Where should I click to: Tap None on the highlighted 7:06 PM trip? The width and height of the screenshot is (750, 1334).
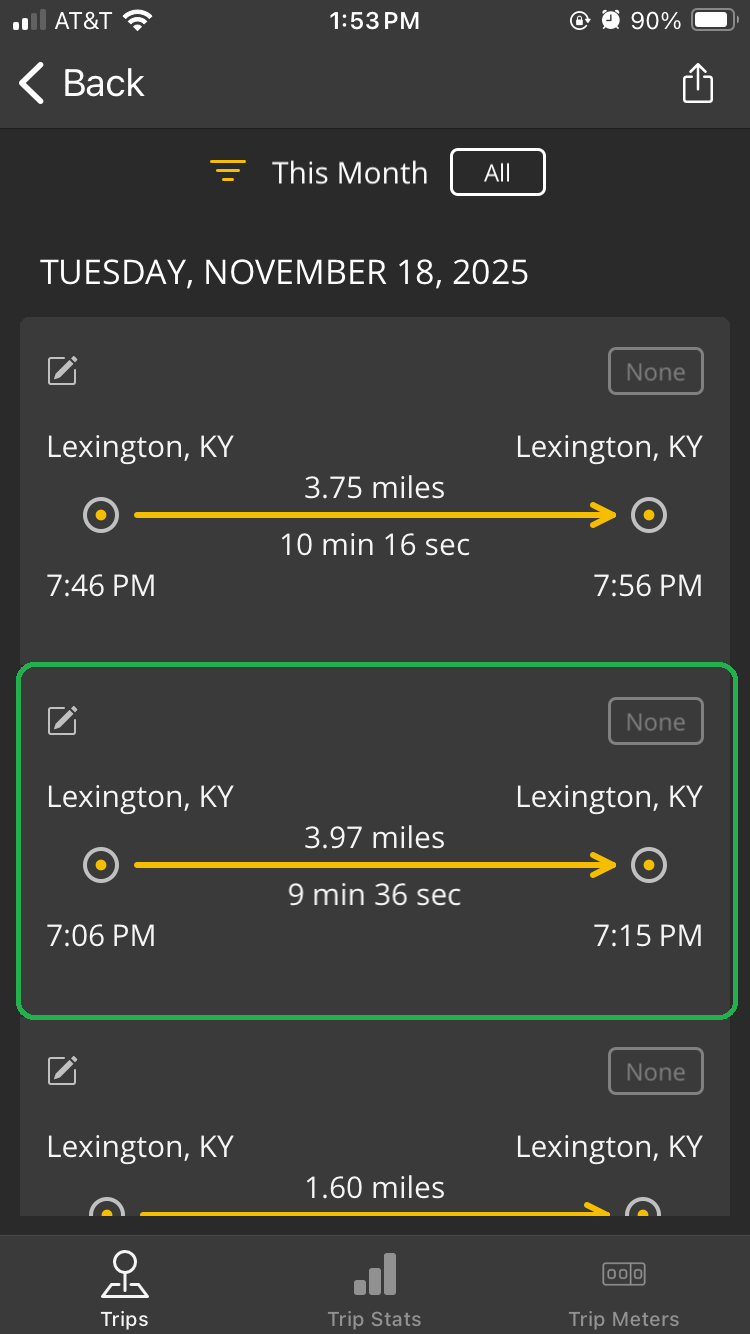pyautogui.click(x=656, y=721)
